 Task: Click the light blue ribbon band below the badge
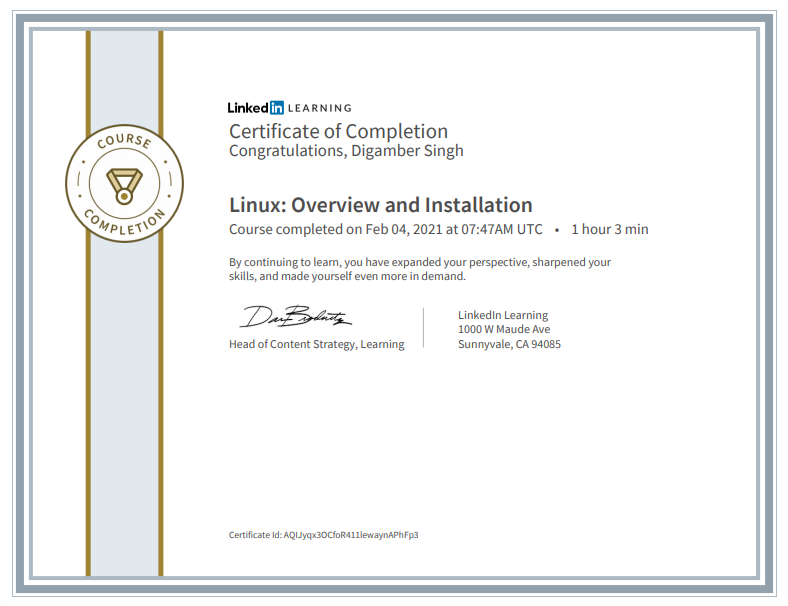(x=125, y=400)
